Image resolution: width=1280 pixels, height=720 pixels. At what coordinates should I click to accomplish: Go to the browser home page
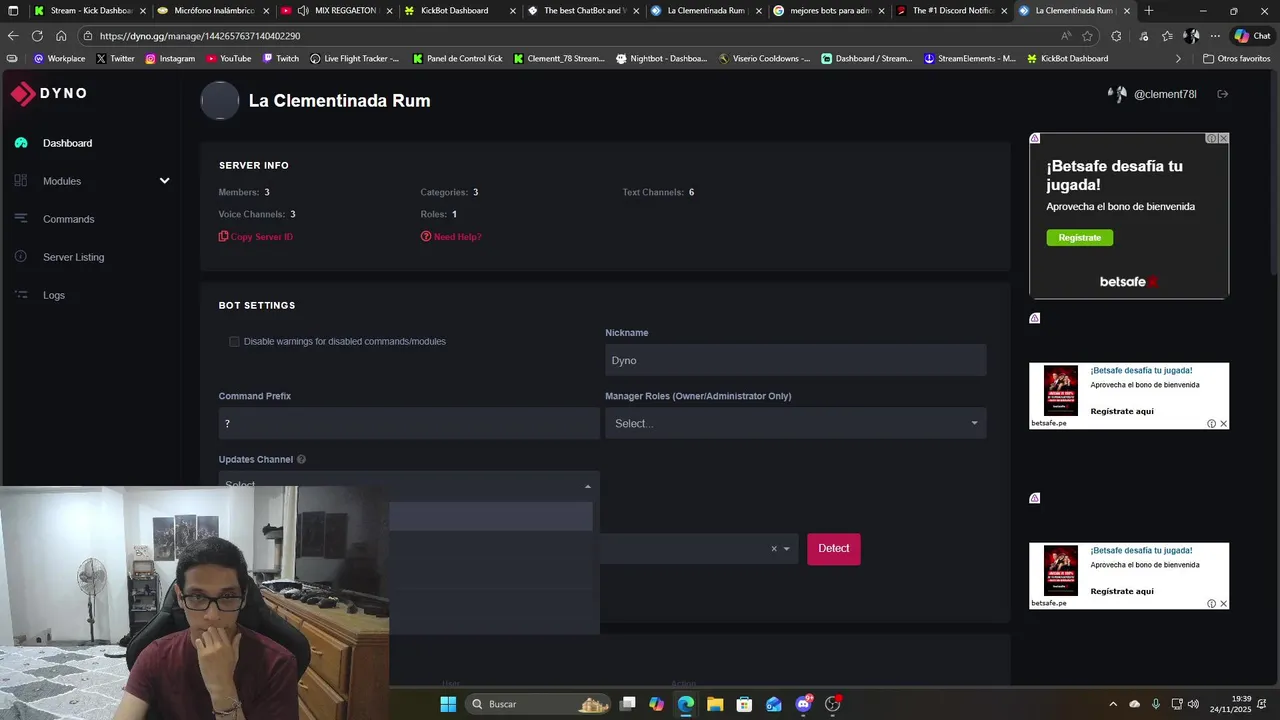pos(61,36)
